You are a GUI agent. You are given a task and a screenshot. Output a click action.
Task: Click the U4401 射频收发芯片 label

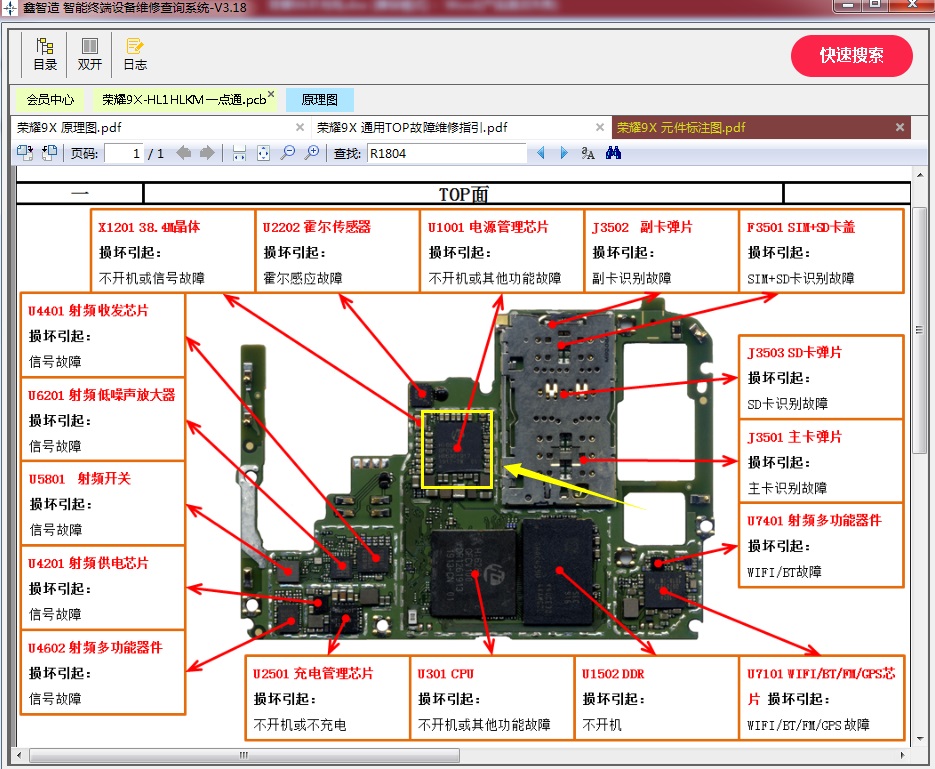88,311
